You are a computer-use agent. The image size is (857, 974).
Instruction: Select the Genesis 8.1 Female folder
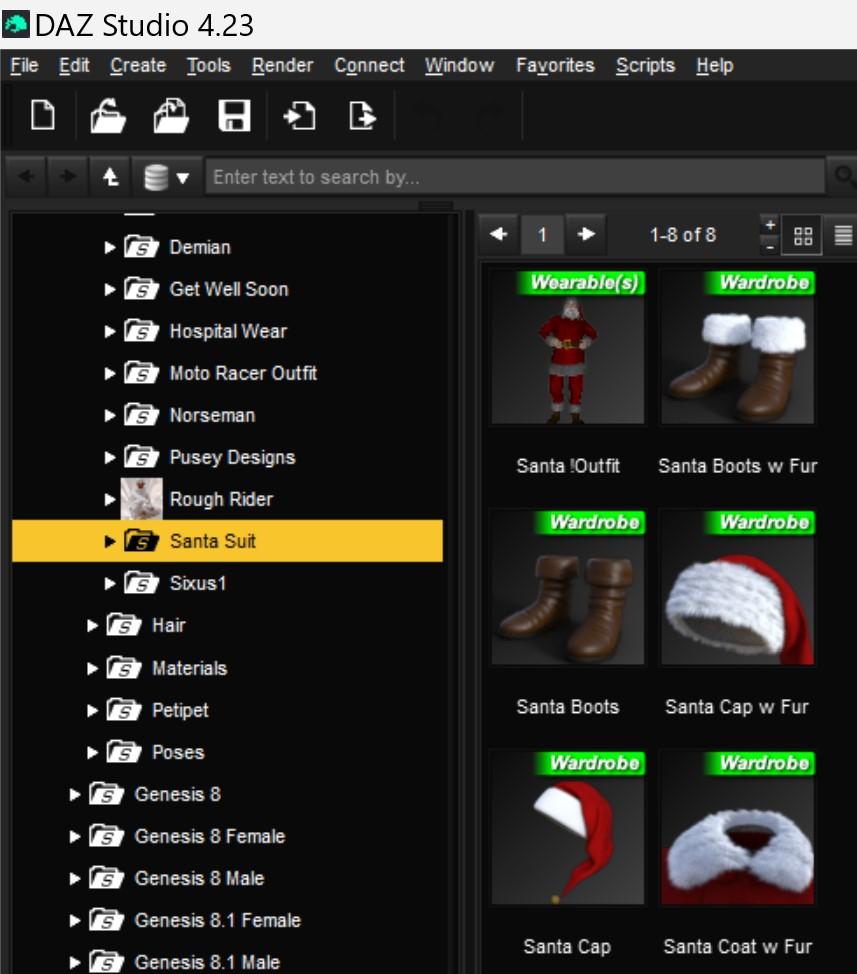pyautogui.click(x=217, y=920)
